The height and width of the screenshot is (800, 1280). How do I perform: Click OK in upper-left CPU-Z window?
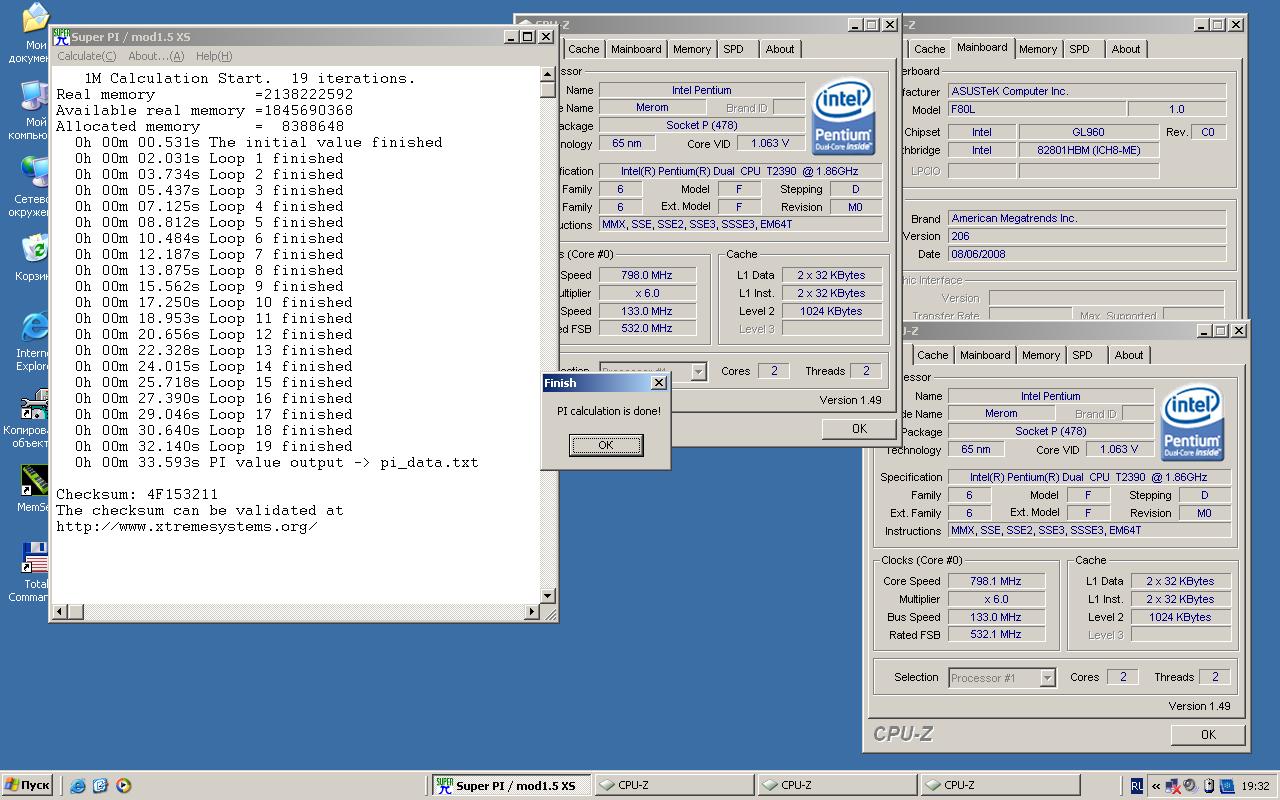pos(859,428)
